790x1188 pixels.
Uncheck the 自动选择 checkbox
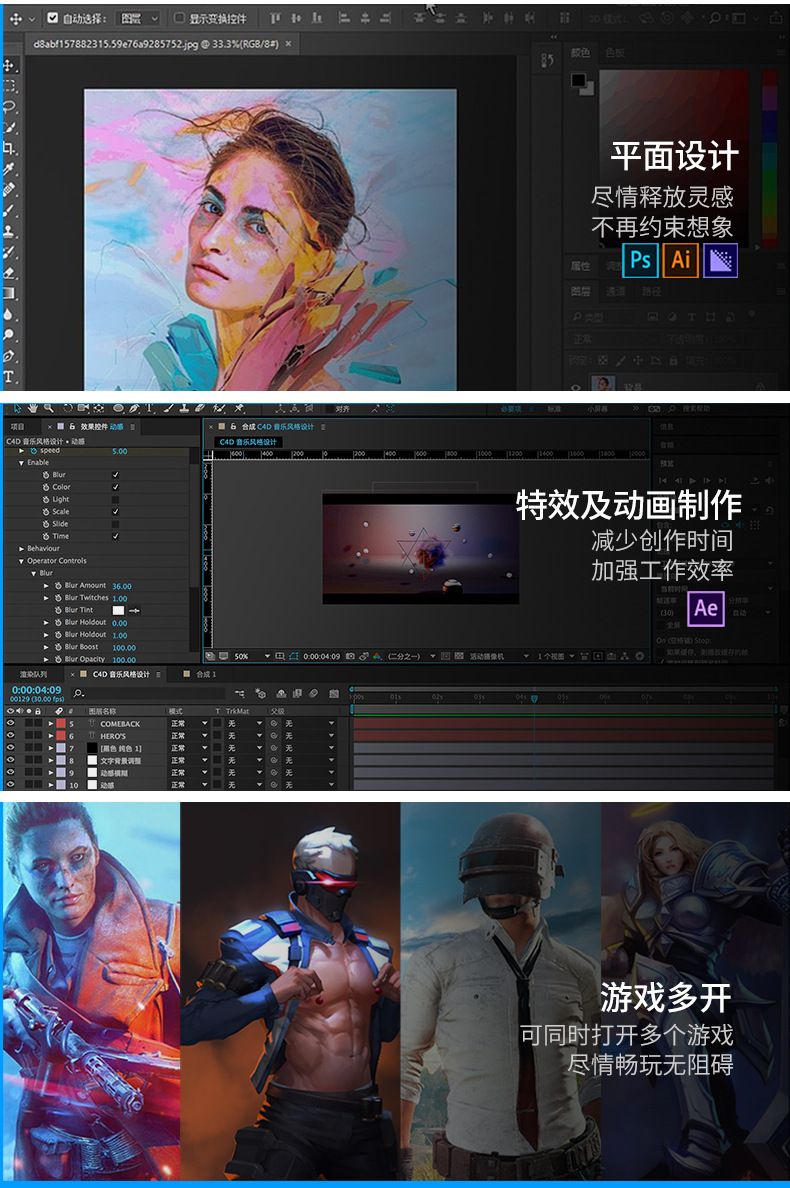(x=53, y=18)
